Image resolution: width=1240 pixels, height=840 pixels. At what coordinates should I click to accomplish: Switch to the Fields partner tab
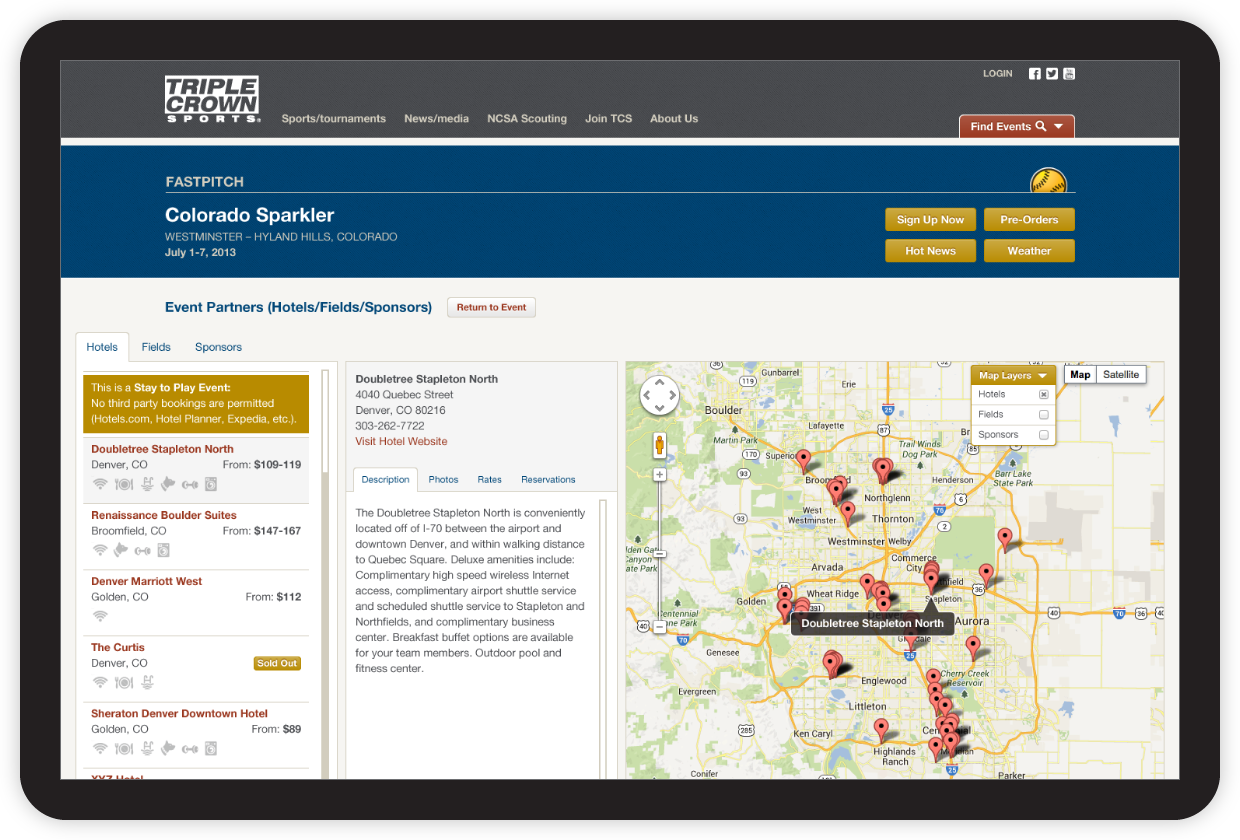tap(156, 347)
